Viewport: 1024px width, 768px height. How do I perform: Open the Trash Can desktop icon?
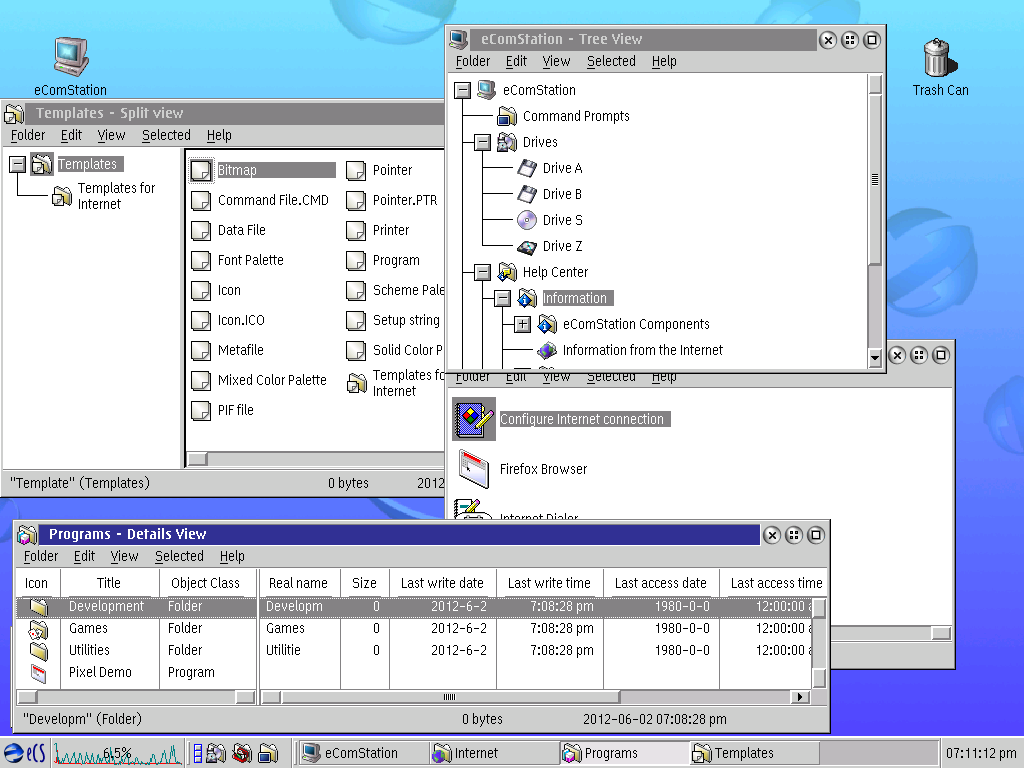click(x=939, y=57)
